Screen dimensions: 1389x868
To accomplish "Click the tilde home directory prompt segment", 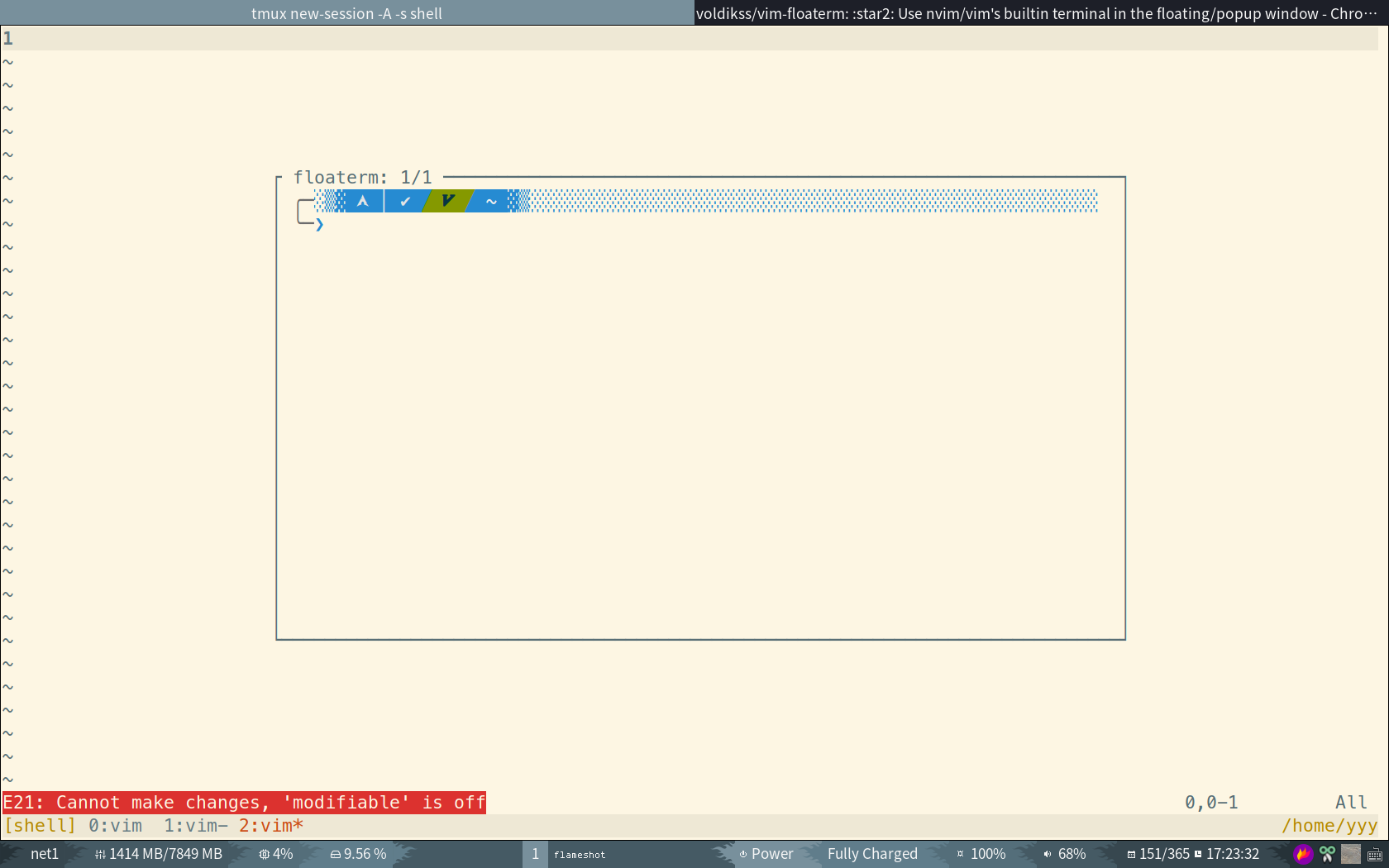I will click(491, 201).
